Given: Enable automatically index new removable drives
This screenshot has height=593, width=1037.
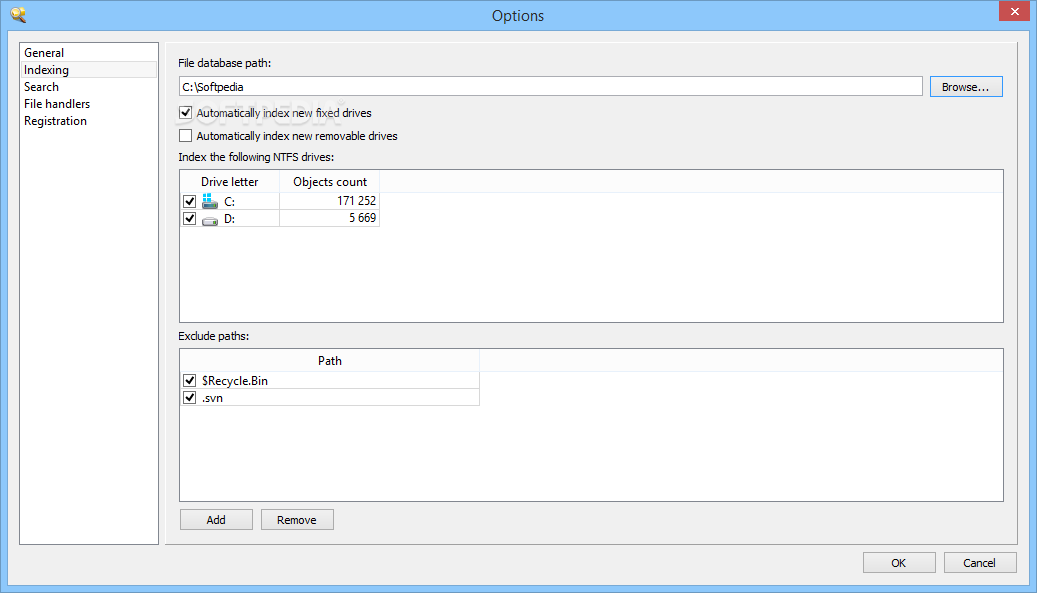Looking at the screenshot, I should [x=186, y=136].
